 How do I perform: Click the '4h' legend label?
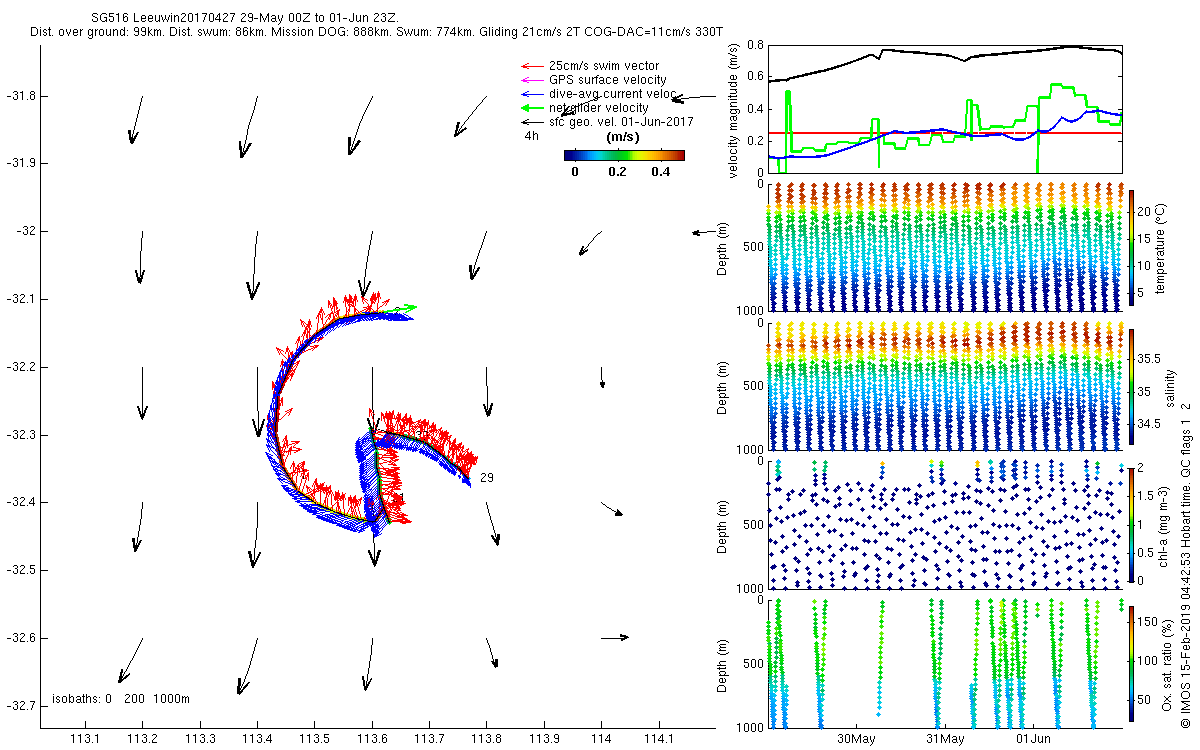(x=531, y=136)
